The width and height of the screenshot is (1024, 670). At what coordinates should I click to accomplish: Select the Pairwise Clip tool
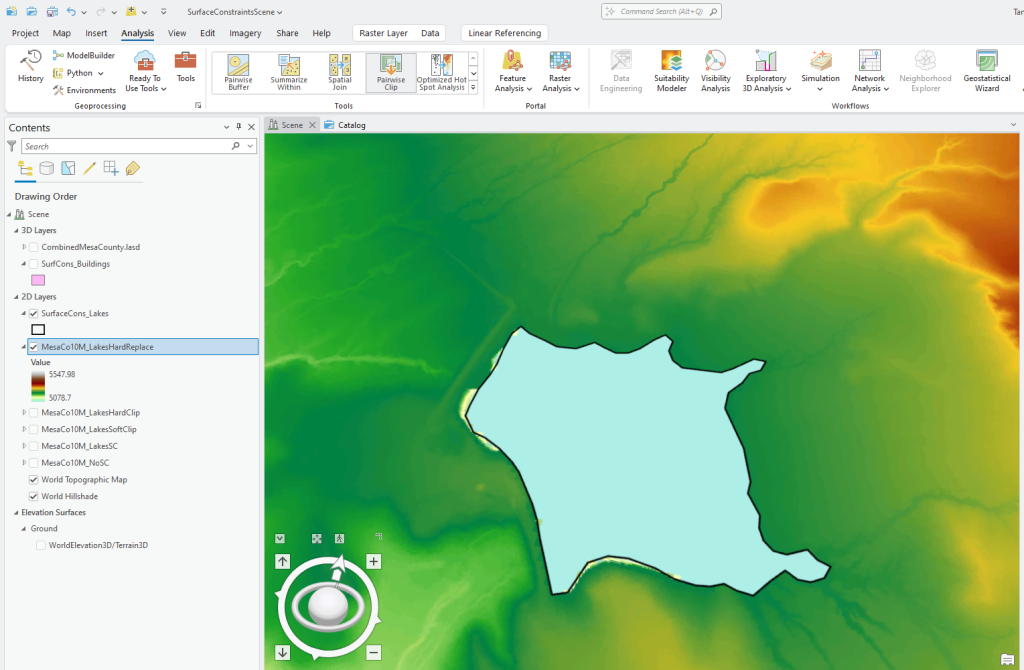[x=390, y=71]
